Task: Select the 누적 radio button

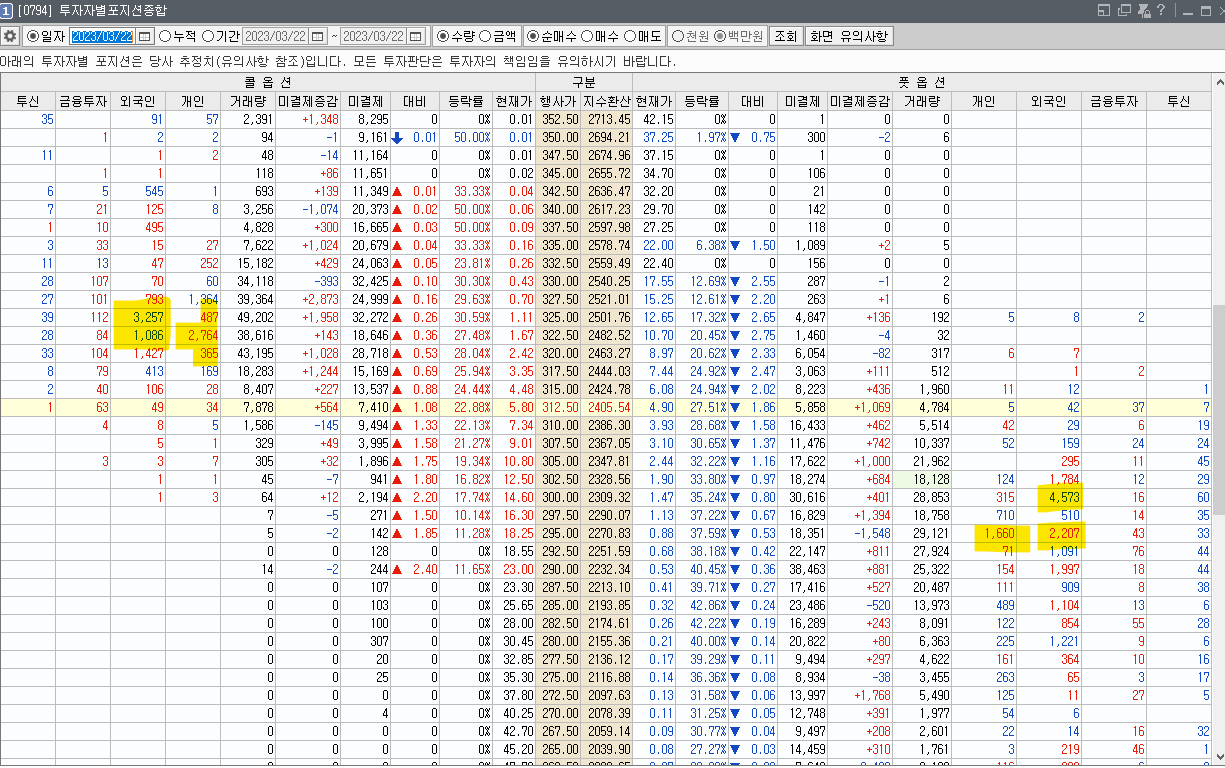Action: (x=165, y=36)
